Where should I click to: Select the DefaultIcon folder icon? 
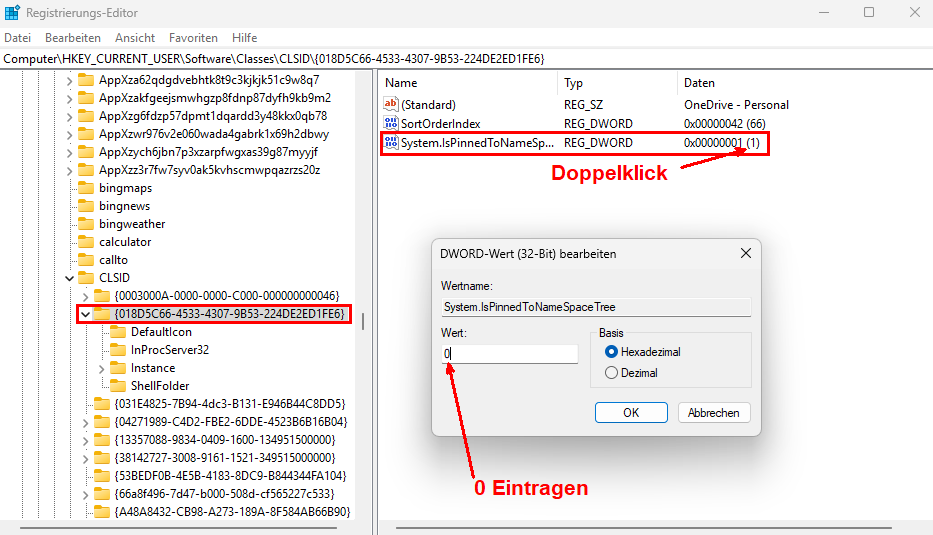[x=118, y=332]
